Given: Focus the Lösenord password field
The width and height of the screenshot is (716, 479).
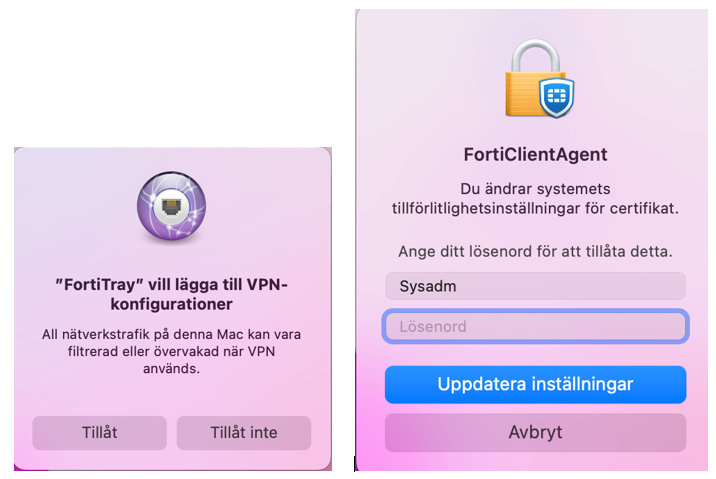Looking at the screenshot, I should pos(535,327).
